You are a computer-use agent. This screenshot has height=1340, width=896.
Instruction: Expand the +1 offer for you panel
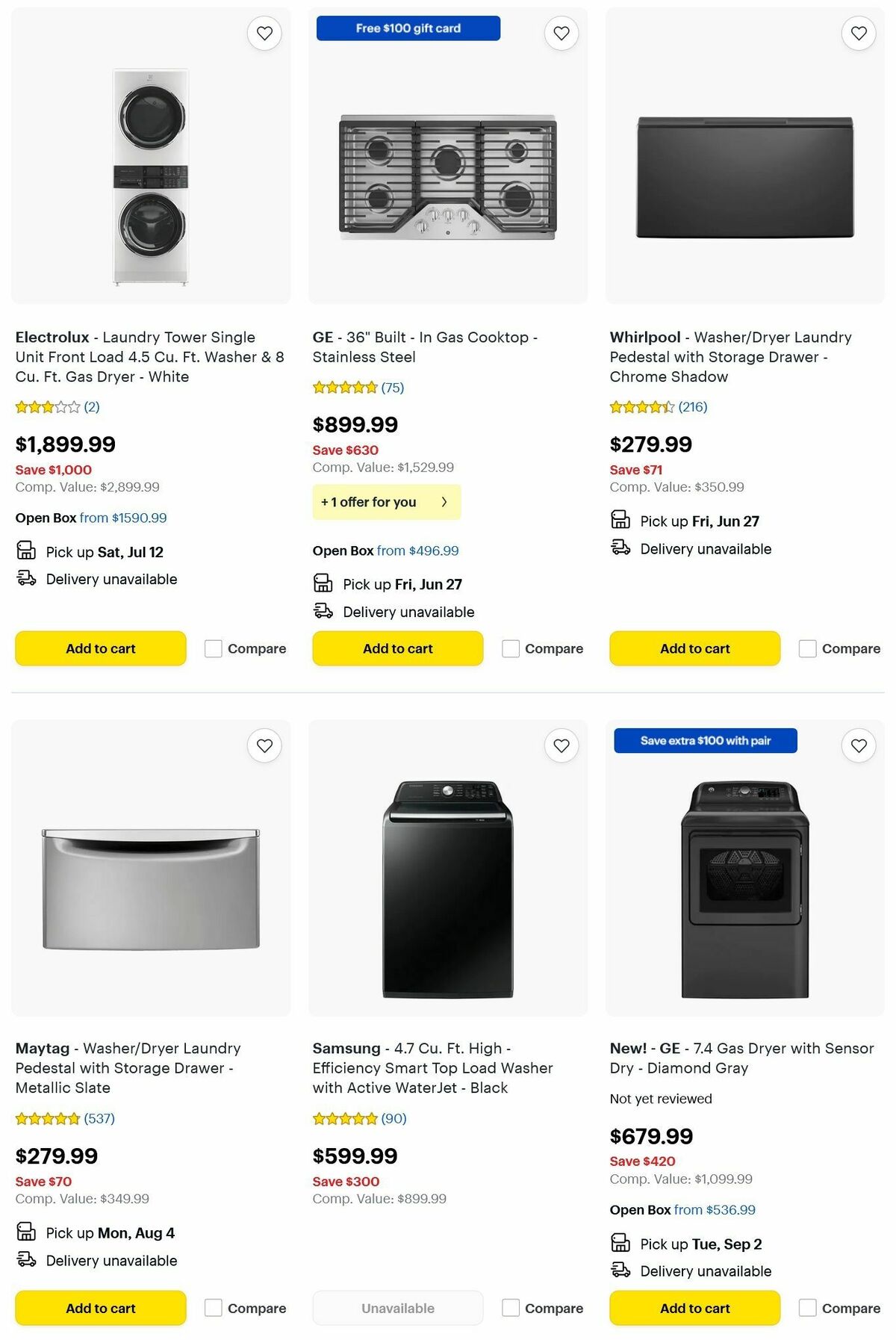(x=386, y=502)
